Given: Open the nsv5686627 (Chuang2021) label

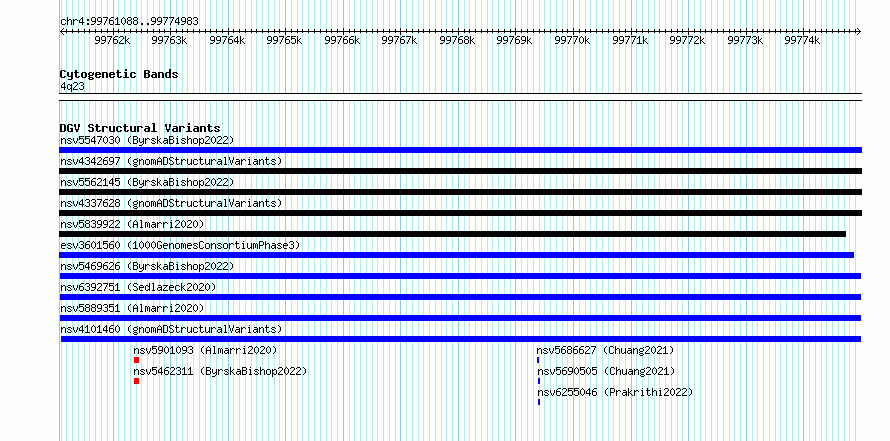Looking at the screenshot, I should pyautogui.click(x=606, y=350).
